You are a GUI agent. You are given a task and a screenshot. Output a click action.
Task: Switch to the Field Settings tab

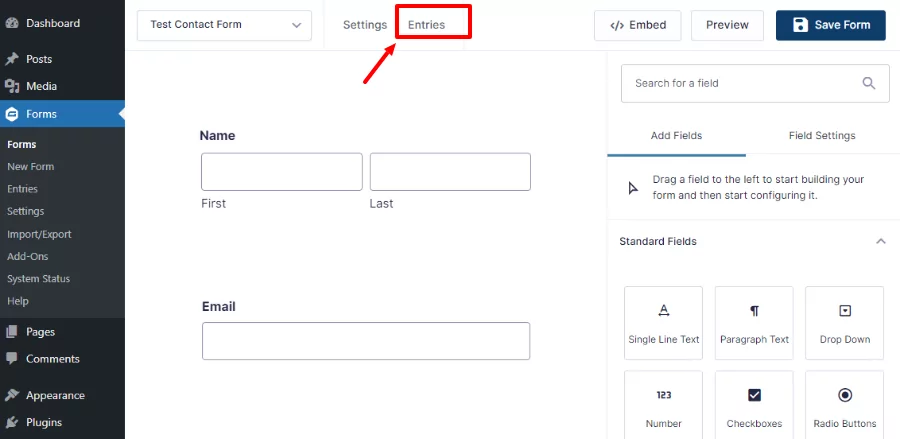pyautogui.click(x=822, y=135)
